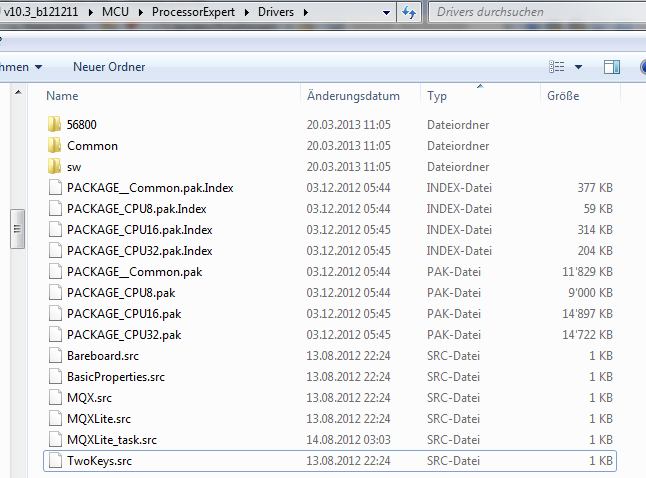The image size is (646, 478).
Task: Expand subfolders arrow after MCU
Action: click(141, 12)
